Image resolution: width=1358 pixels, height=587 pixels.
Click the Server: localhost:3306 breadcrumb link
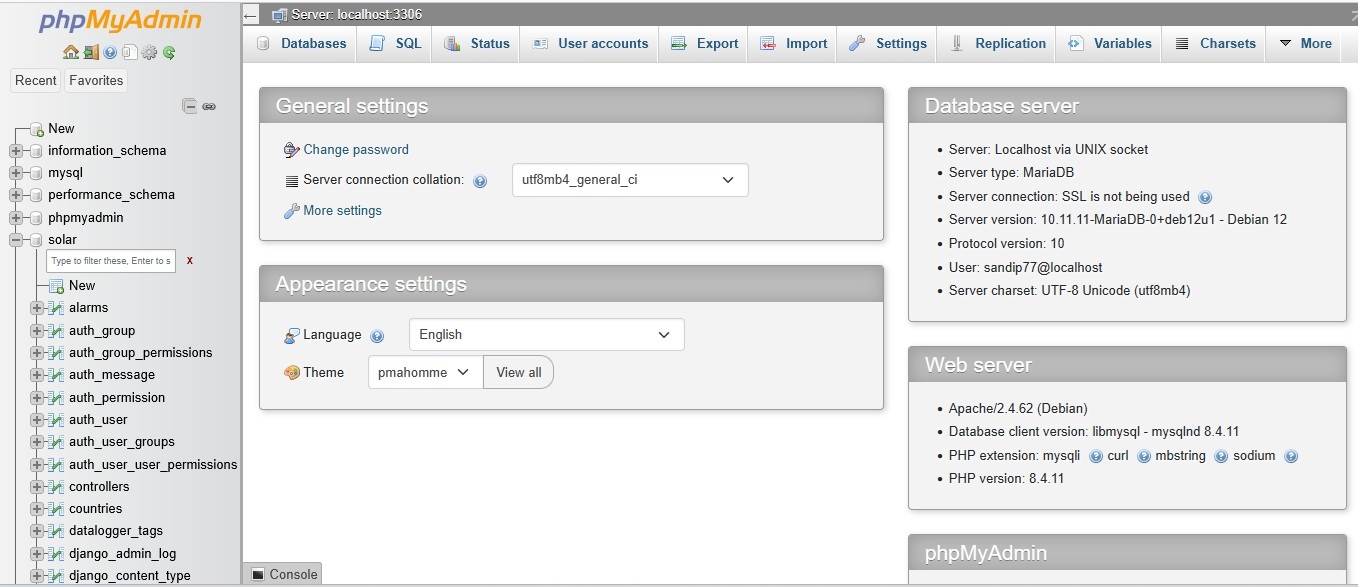(x=357, y=15)
